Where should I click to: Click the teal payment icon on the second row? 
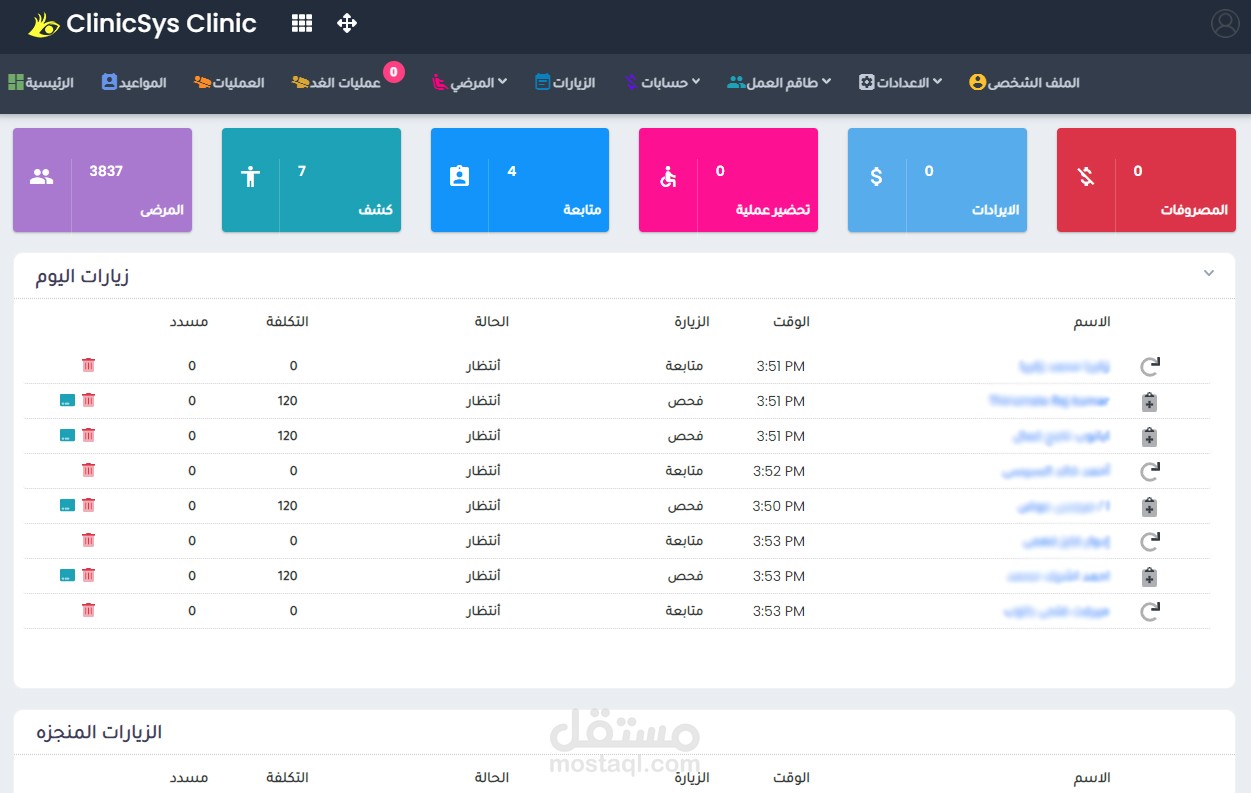pos(67,400)
